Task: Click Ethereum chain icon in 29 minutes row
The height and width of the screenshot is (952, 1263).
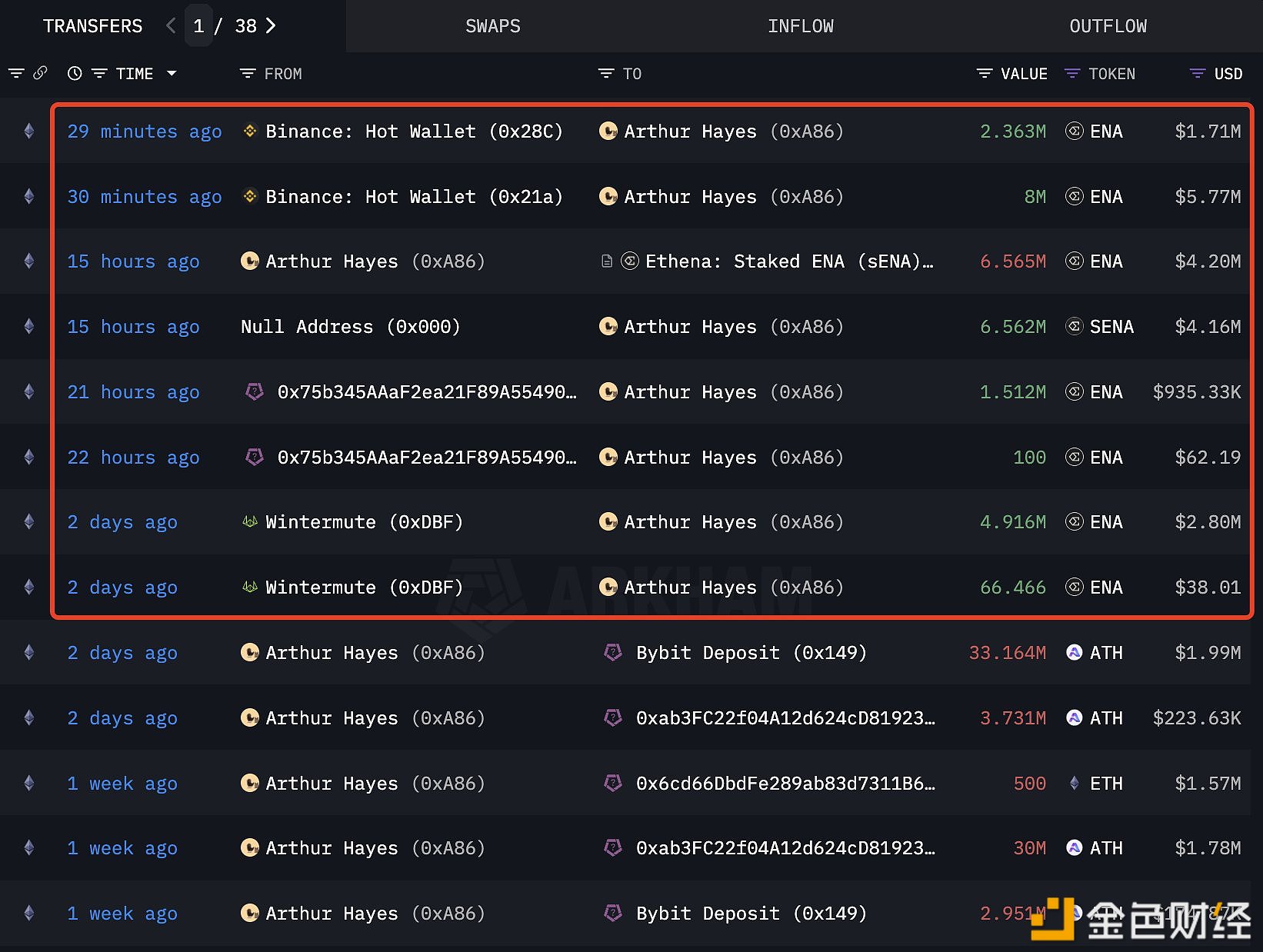Action: pyautogui.click(x=29, y=131)
